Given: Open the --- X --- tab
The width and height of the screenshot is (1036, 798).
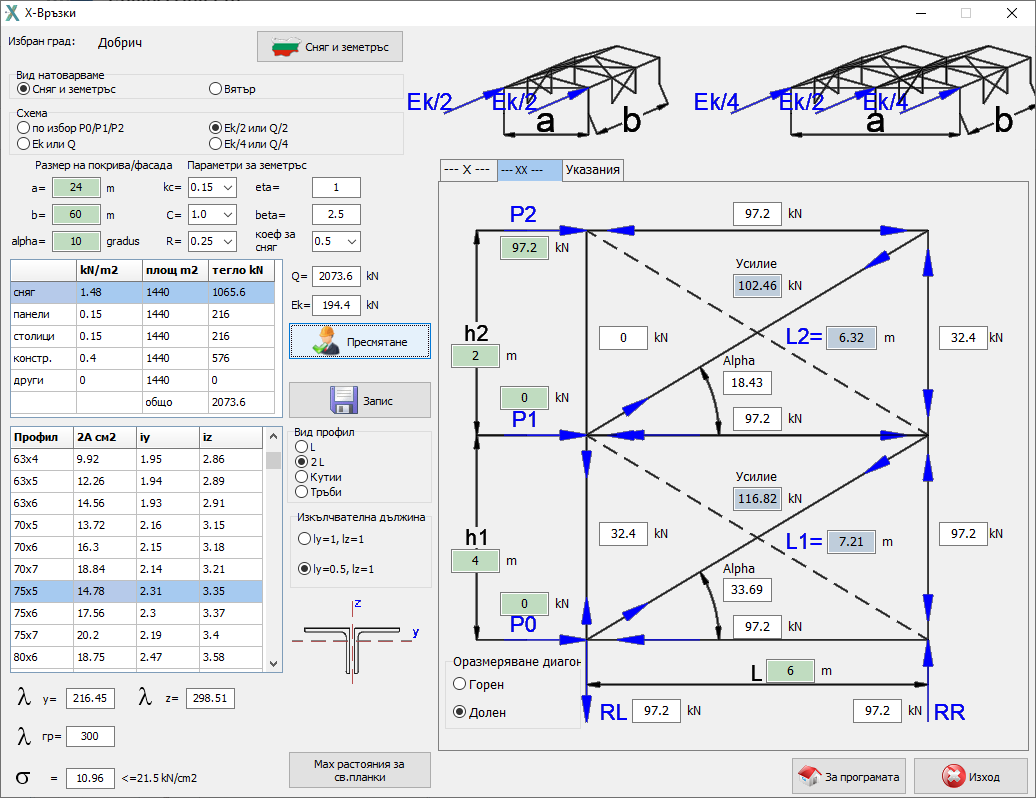Looking at the screenshot, I should click(x=468, y=170).
